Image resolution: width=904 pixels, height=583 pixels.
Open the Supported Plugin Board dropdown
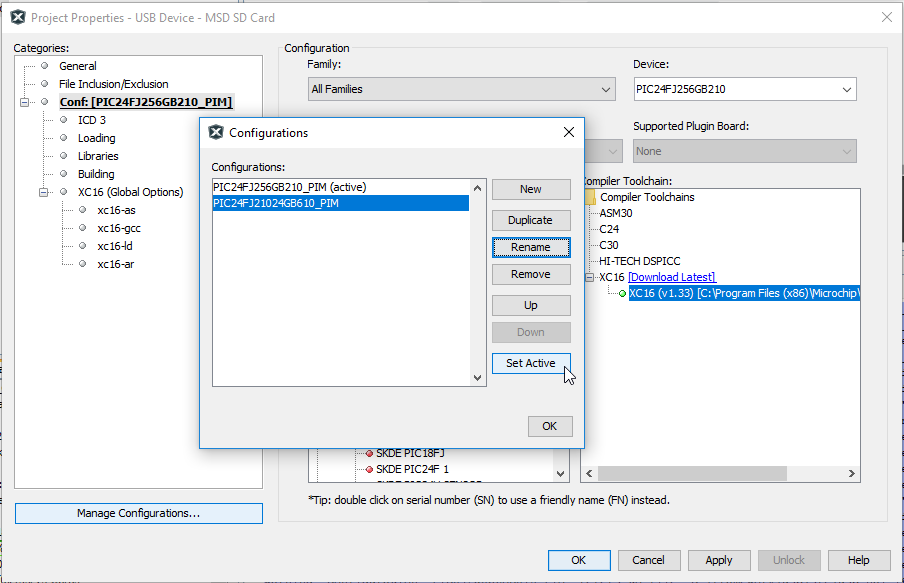[x=745, y=151]
